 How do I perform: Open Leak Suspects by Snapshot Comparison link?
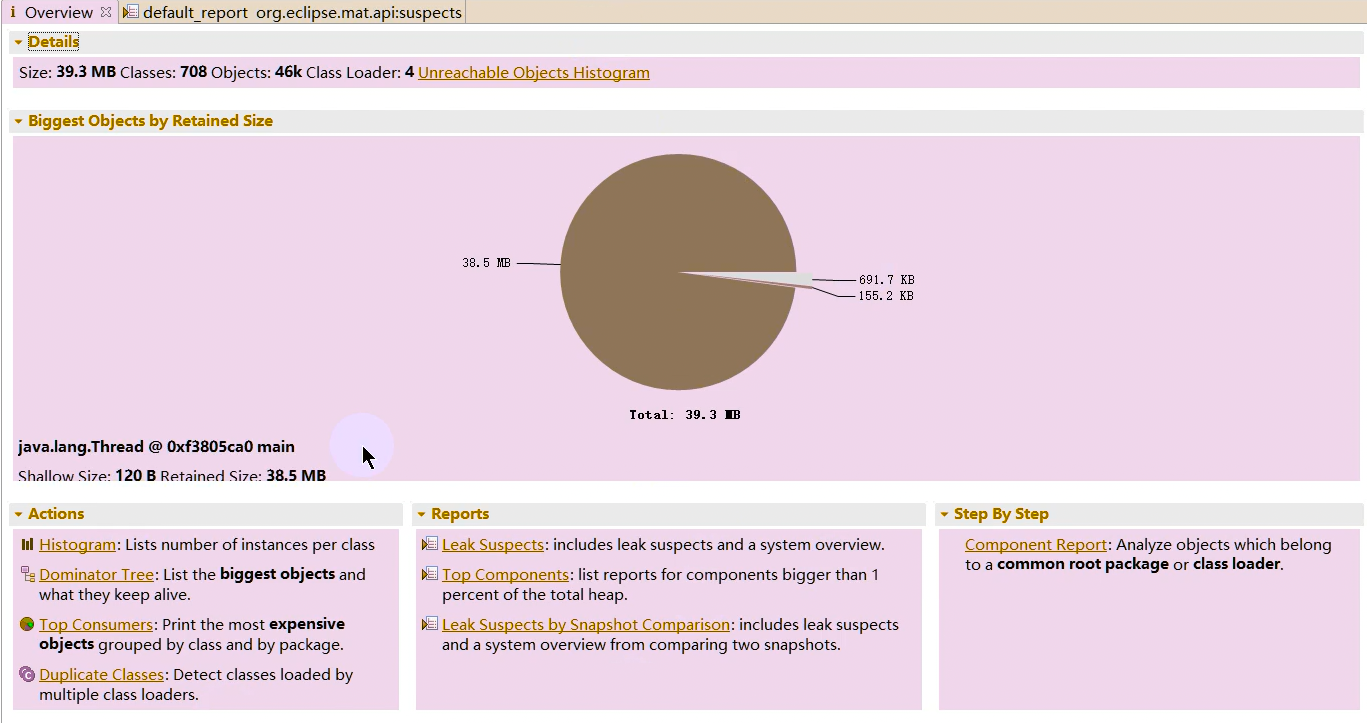pyautogui.click(x=586, y=624)
